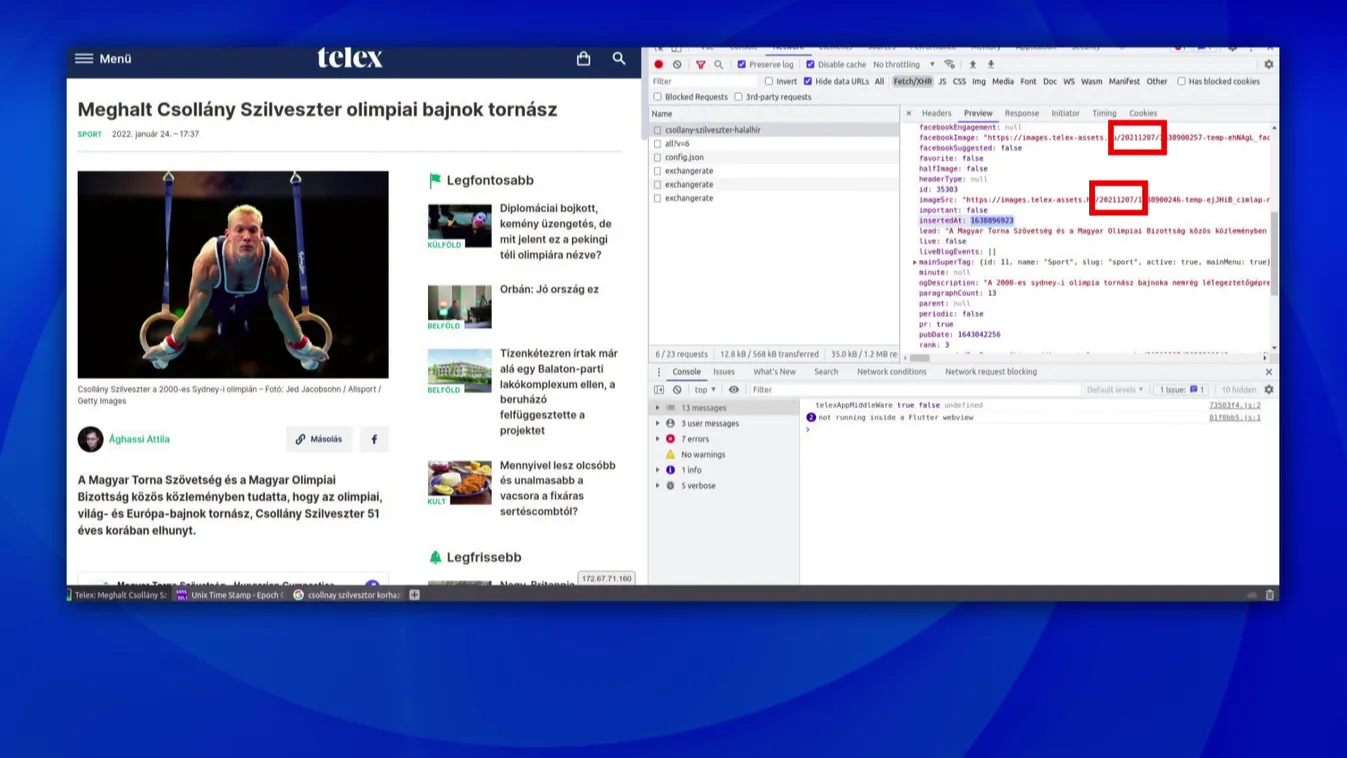Click the network search magnifier icon

point(718,64)
